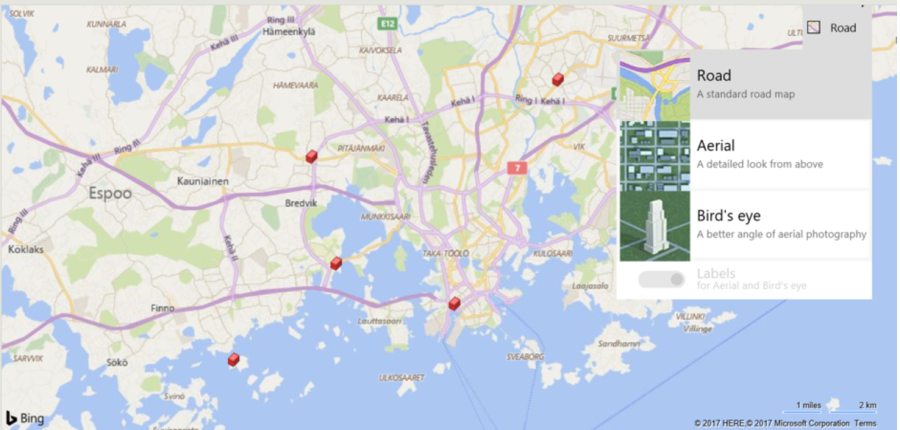Click the red pushpin southwest of Finno

[x=233, y=360]
